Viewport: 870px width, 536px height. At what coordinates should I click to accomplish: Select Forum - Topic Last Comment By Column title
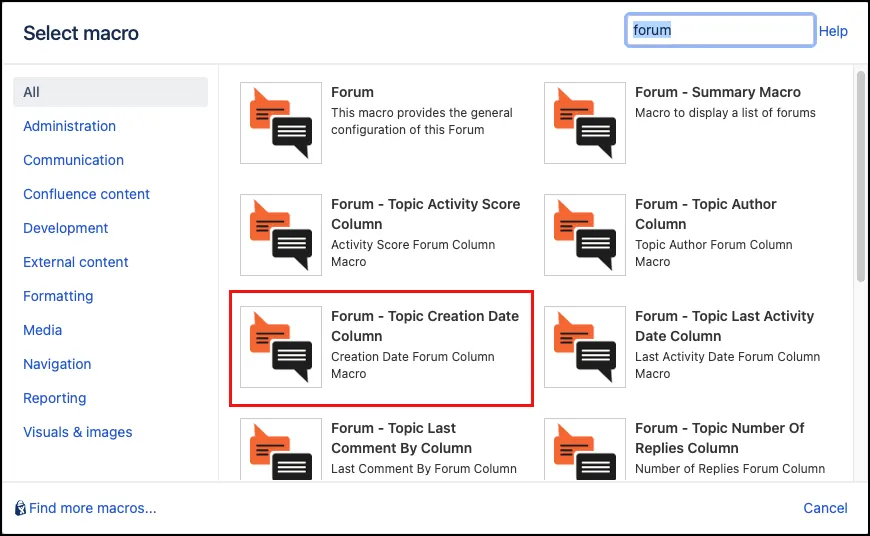pyautogui.click(x=401, y=438)
